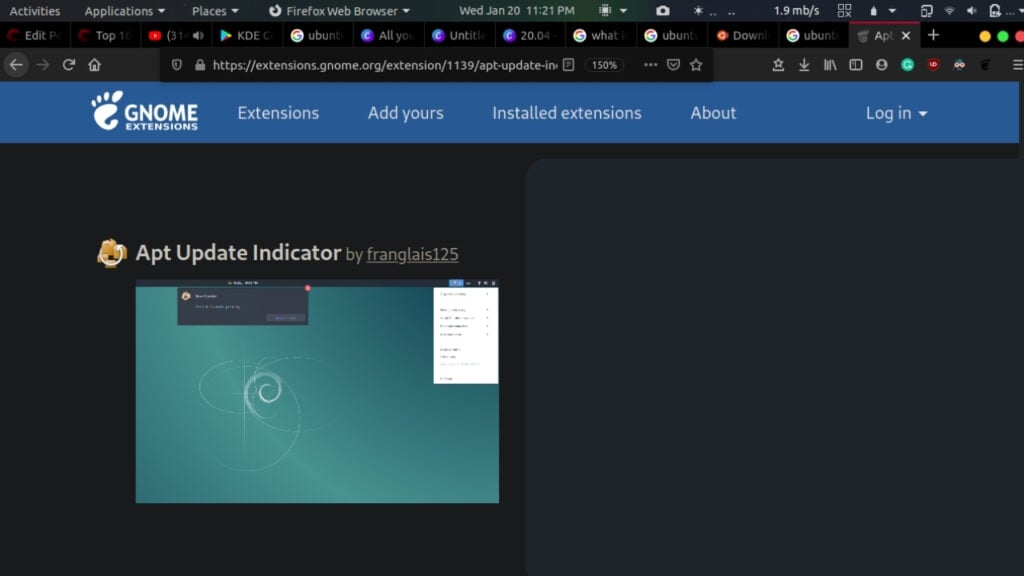Switch to the KDE Google Play tab
Image resolution: width=1024 pixels, height=576 pixels.
pyautogui.click(x=248, y=35)
